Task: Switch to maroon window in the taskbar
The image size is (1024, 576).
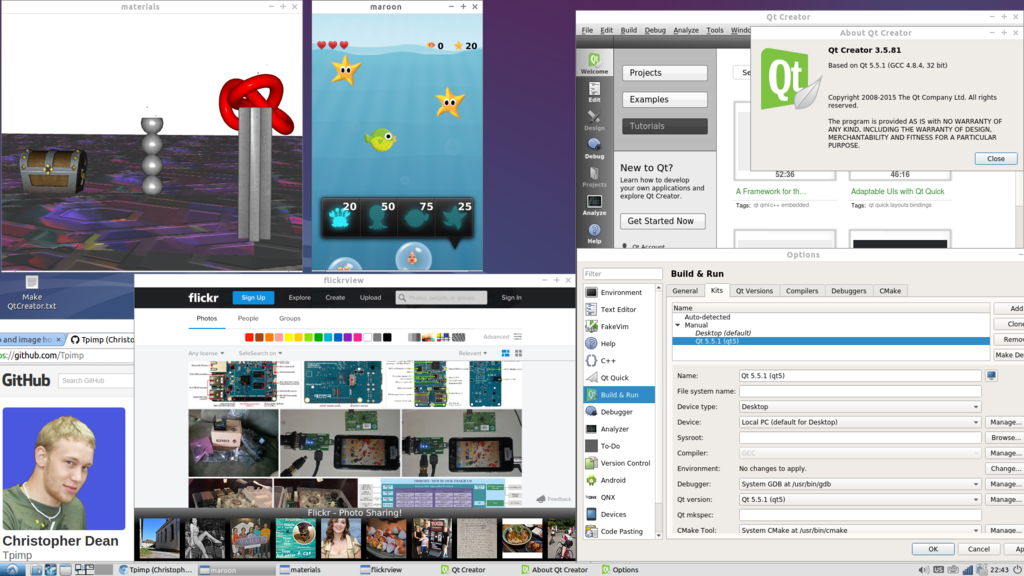Action: pos(234,569)
